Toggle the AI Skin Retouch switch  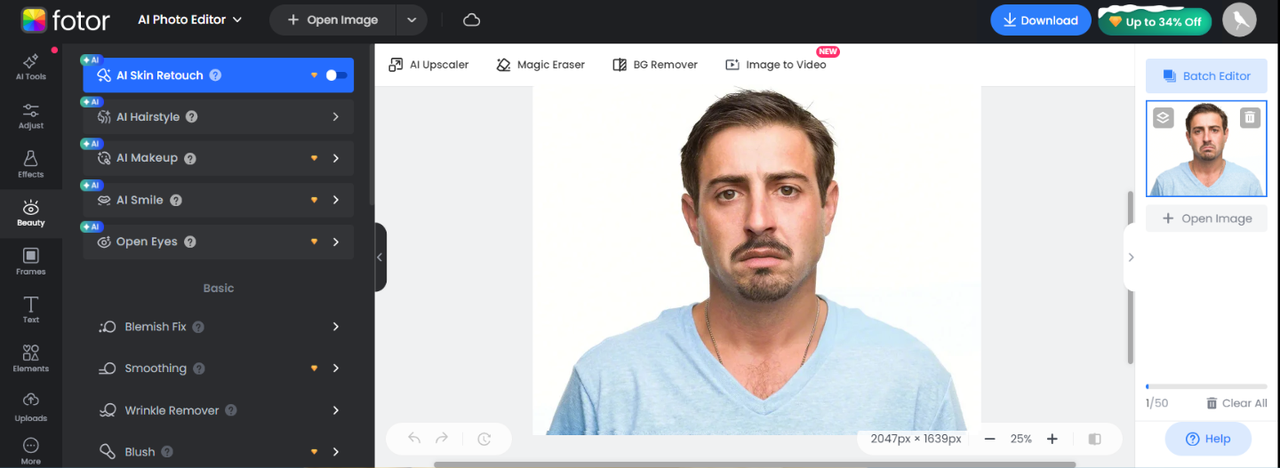(x=336, y=75)
